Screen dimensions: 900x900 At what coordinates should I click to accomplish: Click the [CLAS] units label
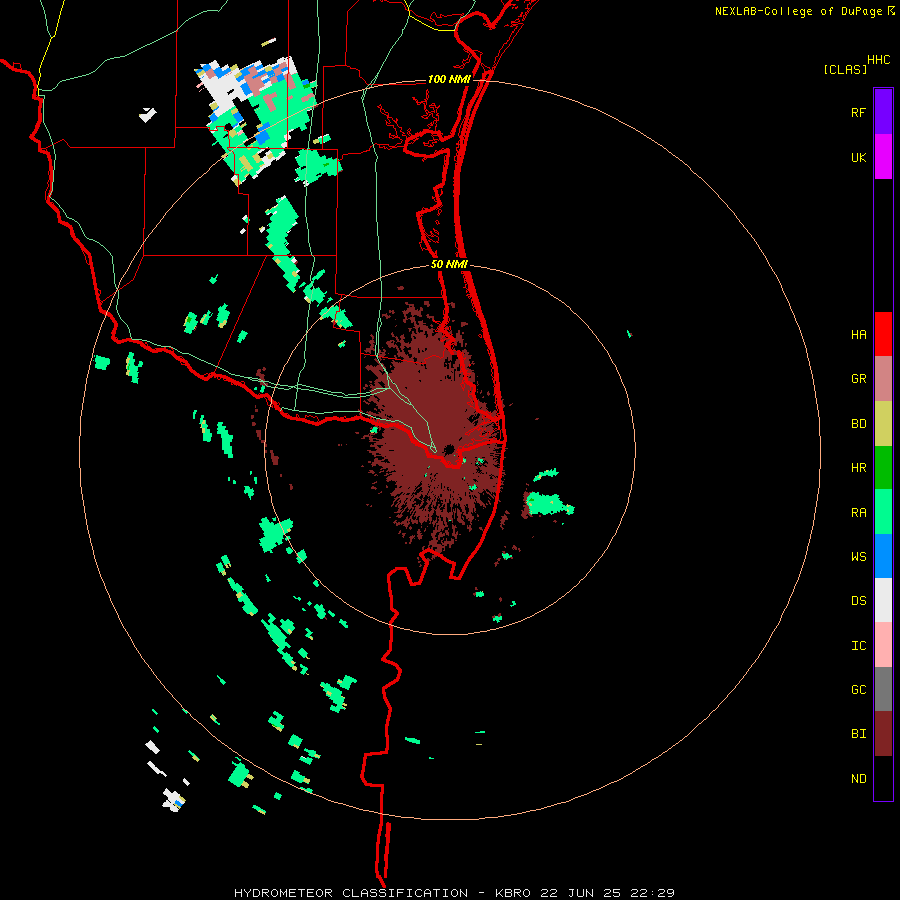click(x=845, y=69)
